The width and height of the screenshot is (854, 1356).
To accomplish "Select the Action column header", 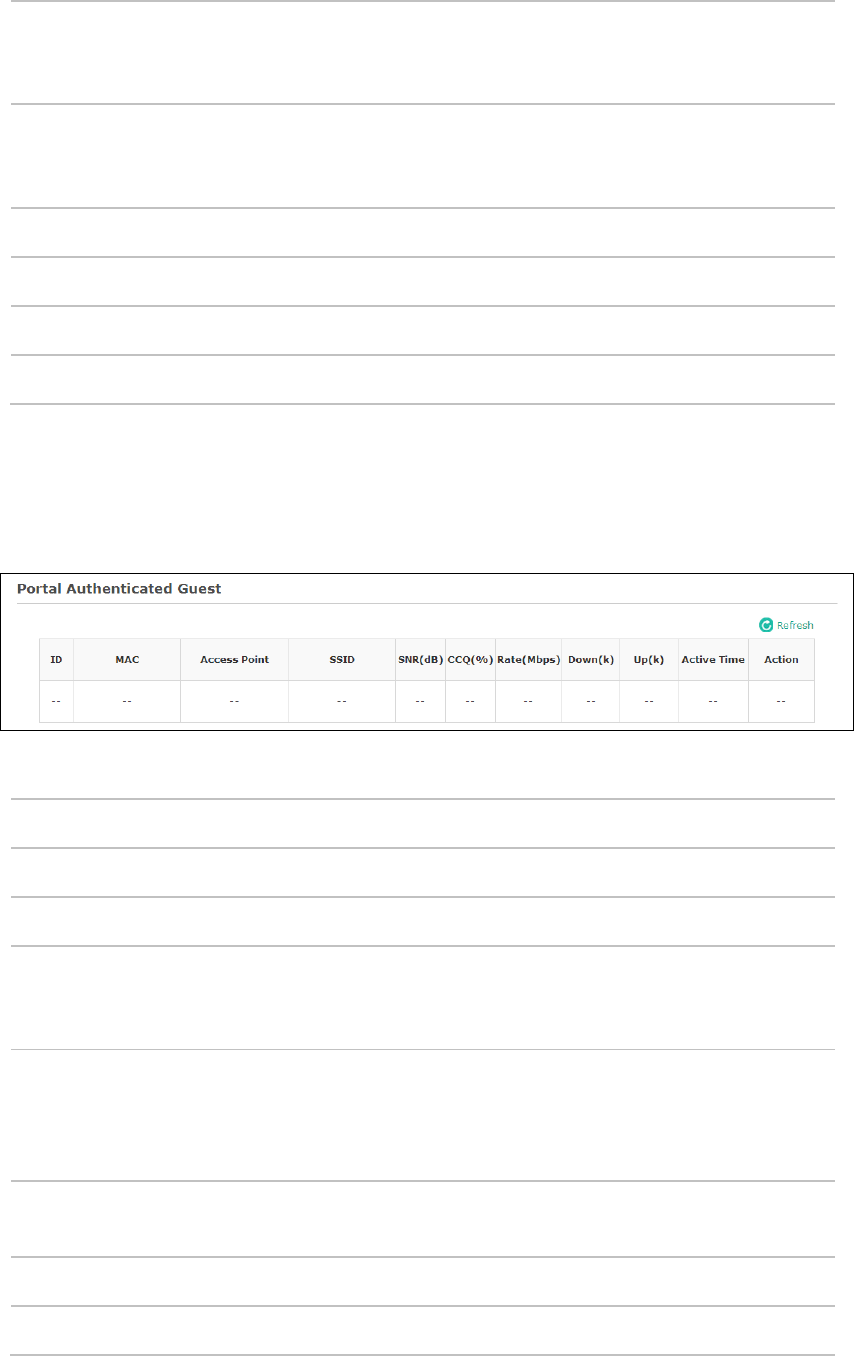I will point(781,660).
